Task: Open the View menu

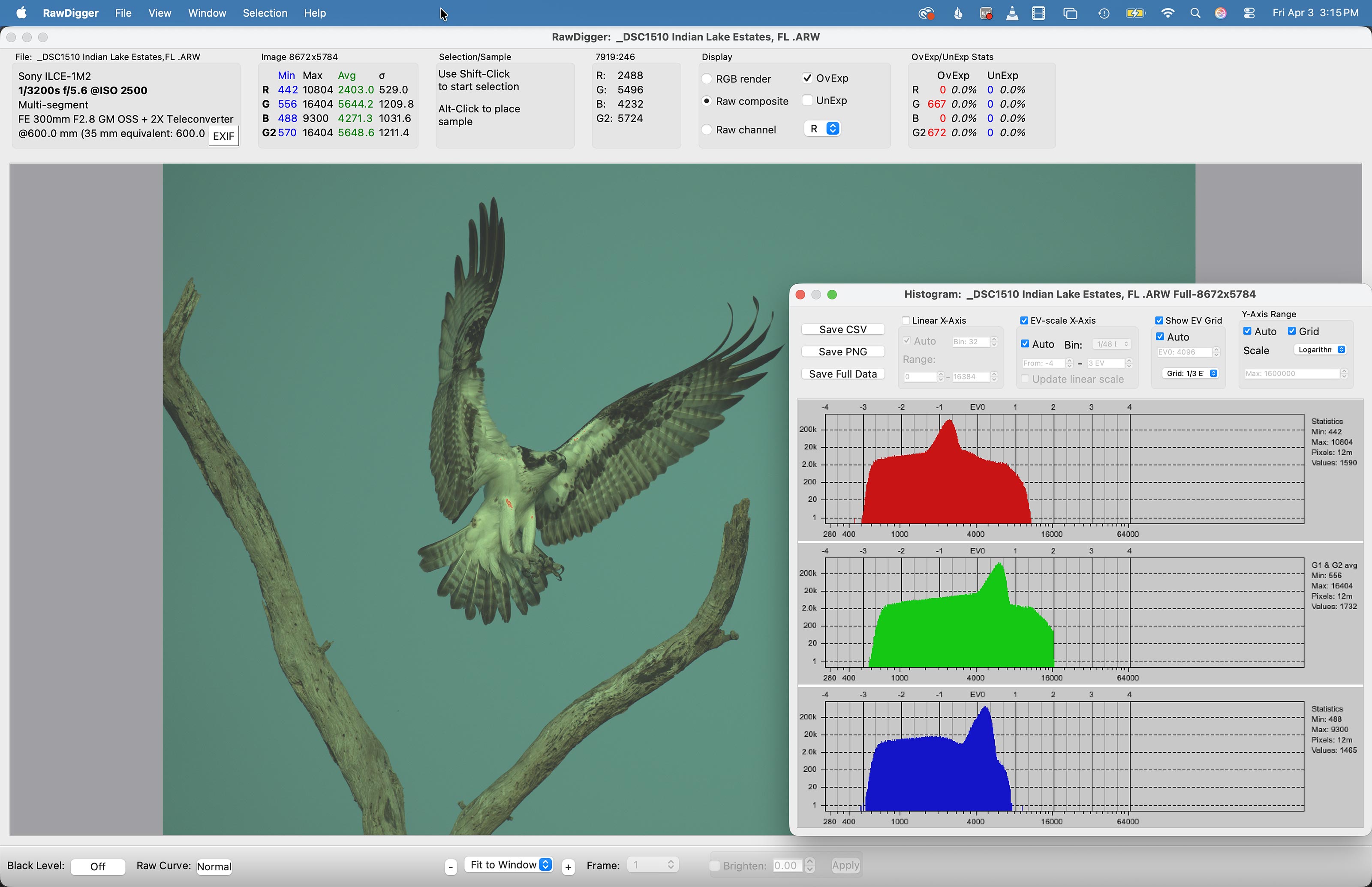Action: pyautogui.click(x=159, y=13)
